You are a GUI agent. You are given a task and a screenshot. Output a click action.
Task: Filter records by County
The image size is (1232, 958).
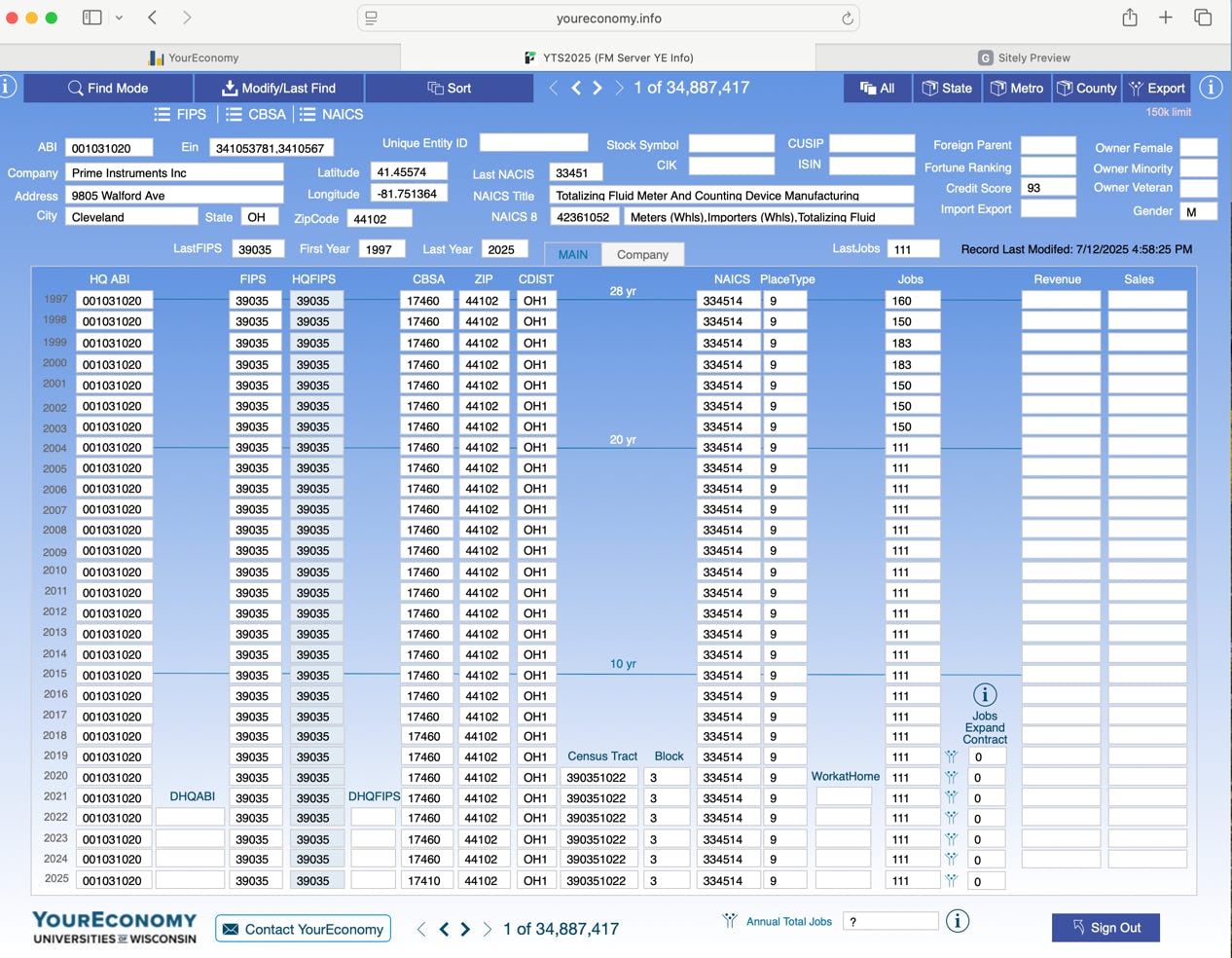coord(1086,88)
